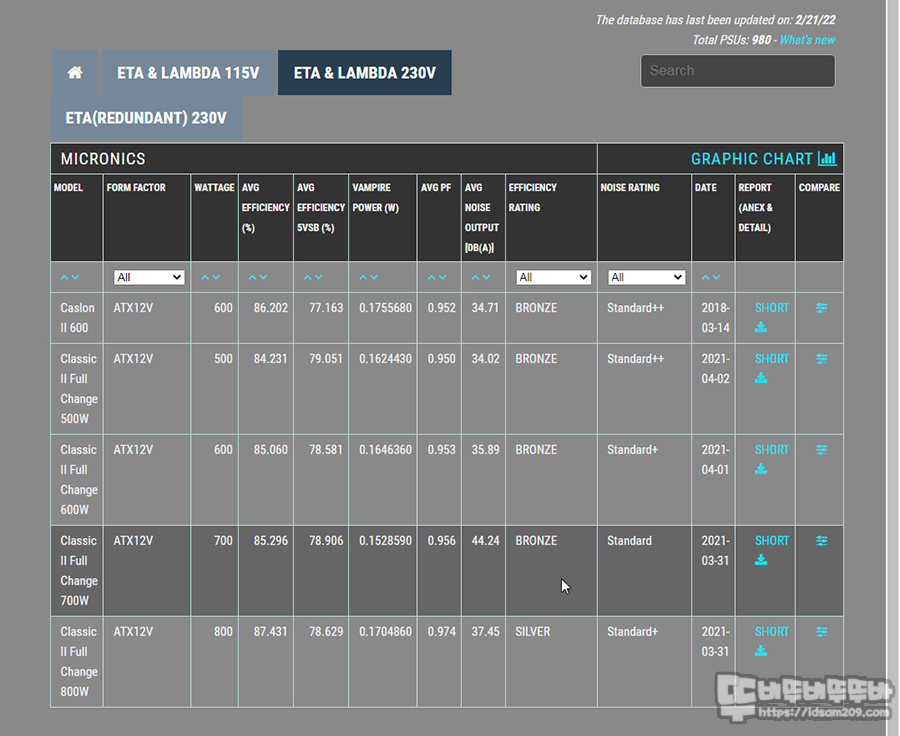This screenshot has width=900, height=736.
Task: Add Caslon II 600 to compare
Action: pos(821,308)
